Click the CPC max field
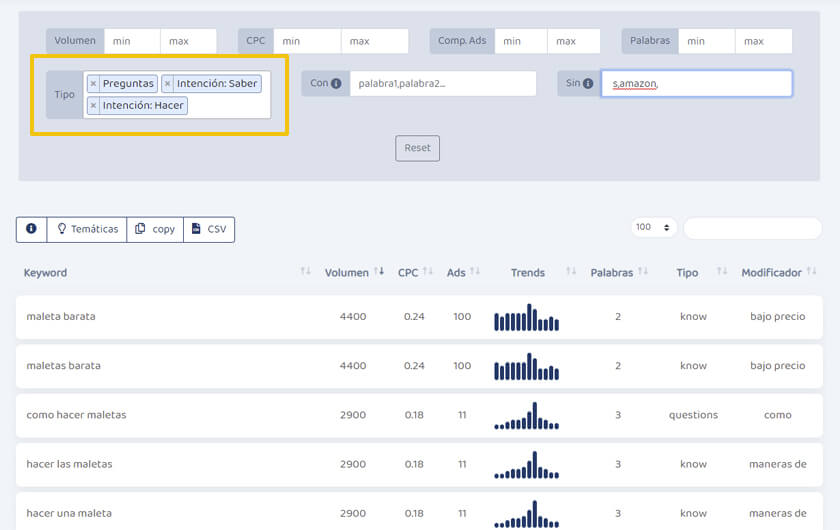This screenshot has width=840, height=530. pos(374,41)
